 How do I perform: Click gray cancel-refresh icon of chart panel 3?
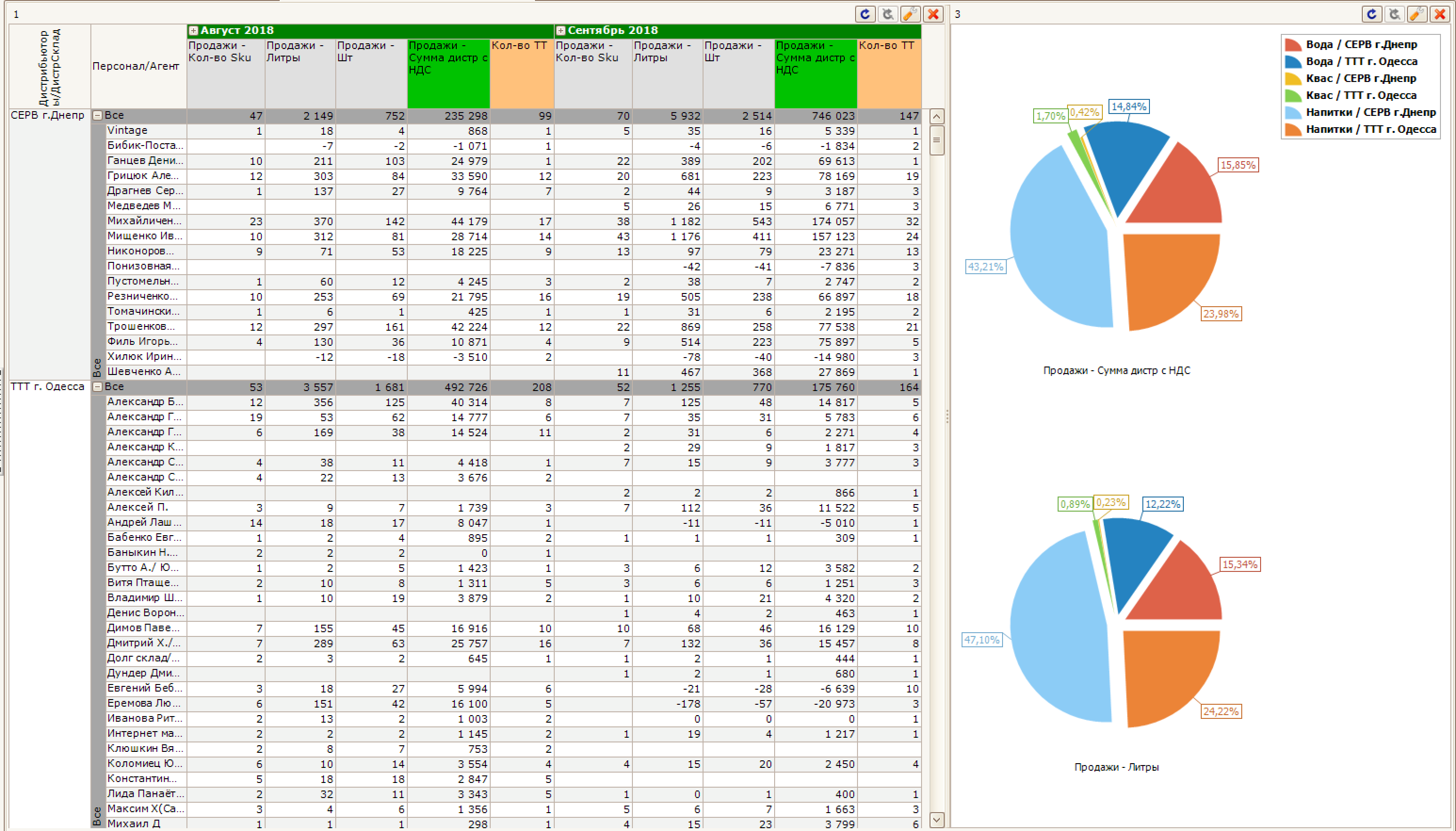[1394, 14]
